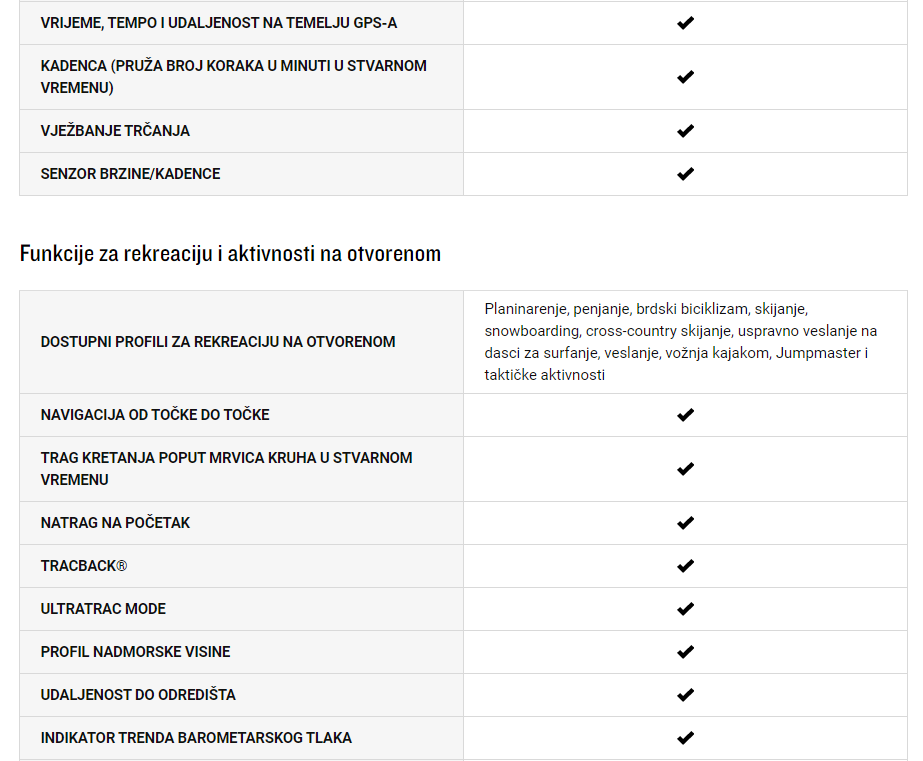Click checkmark for Senzor brzine/kadence
This screenshot has width=923, height=761.
(685, 174)
